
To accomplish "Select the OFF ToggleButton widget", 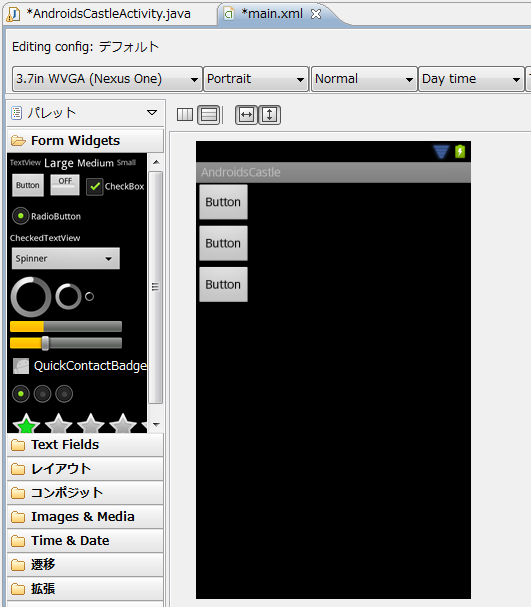I will 65,185.
